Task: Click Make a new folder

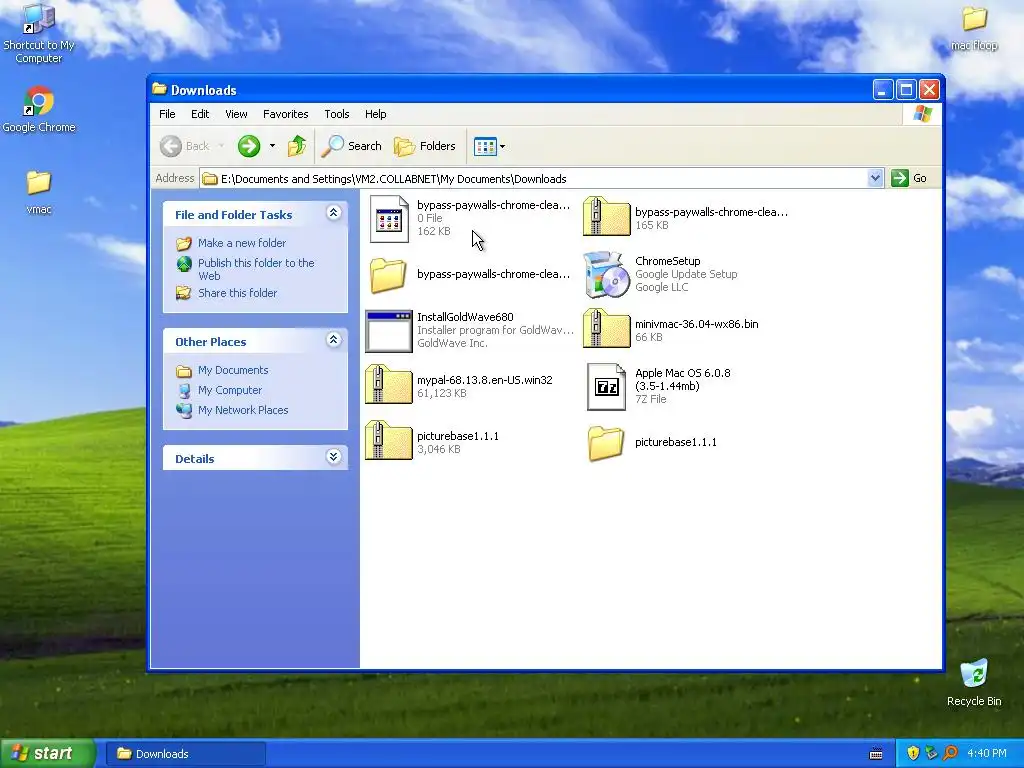Action: pos(242,243)
